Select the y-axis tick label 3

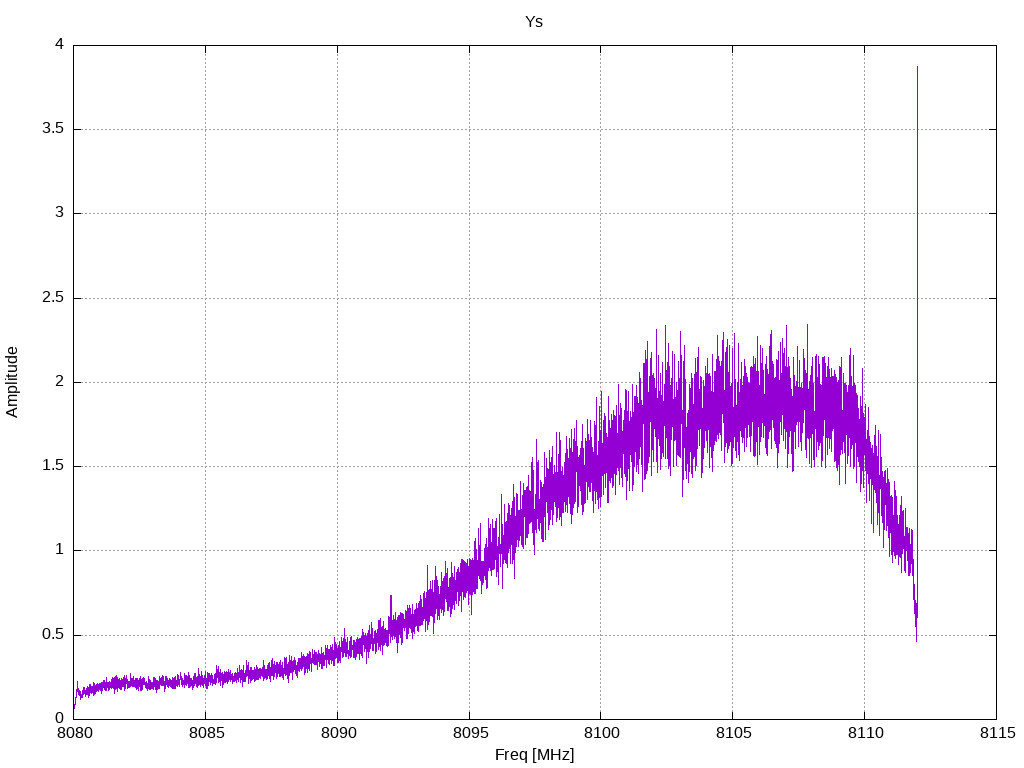(59, 213)
